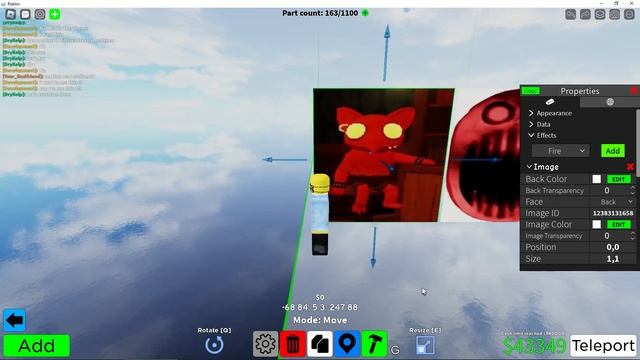Screen dimensions: 640x360
Task: Select the red cat image part
Action: pos(384,155)
